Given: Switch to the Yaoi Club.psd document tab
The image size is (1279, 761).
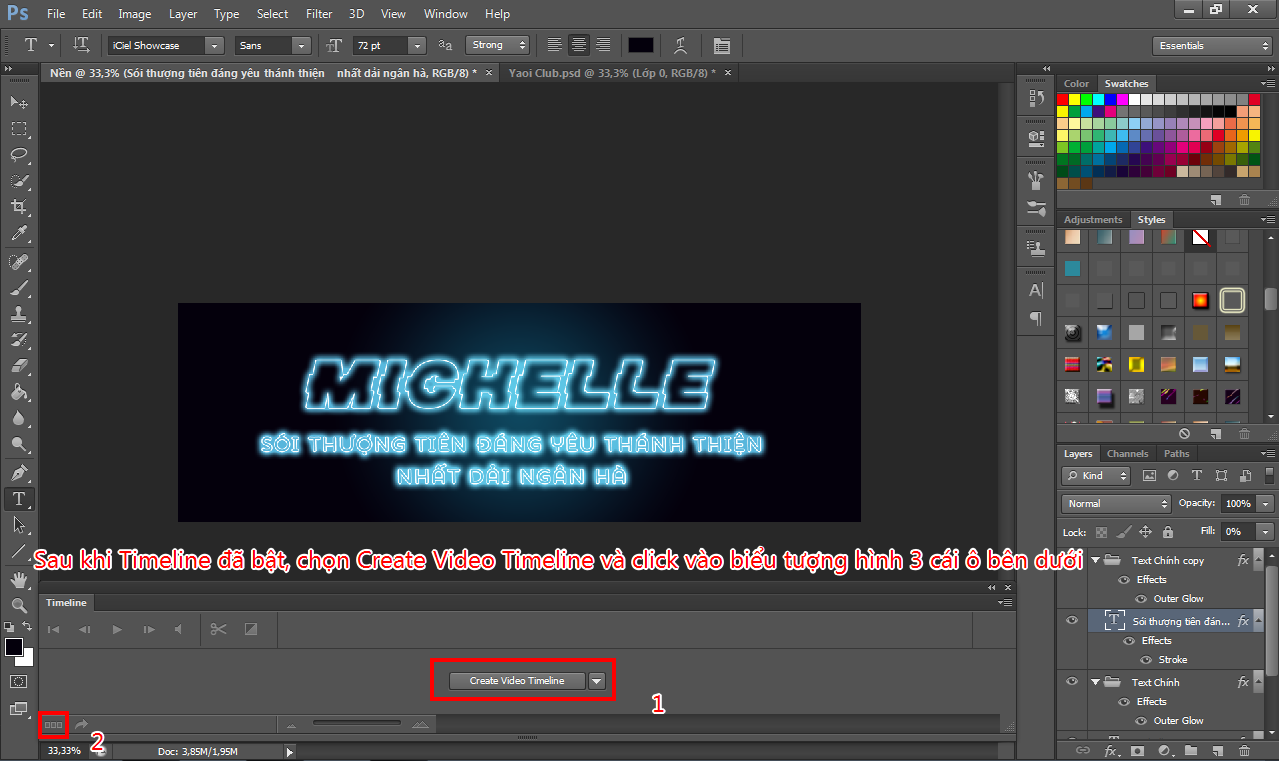Looking at the screenshot, I should 611,73.
